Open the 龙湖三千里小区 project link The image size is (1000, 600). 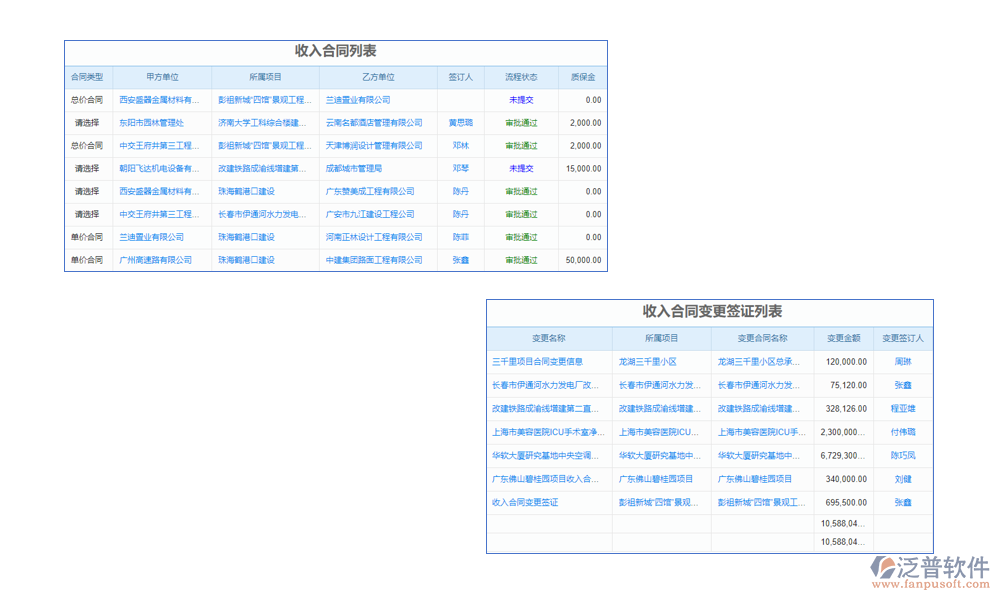[x=647, y=362]
